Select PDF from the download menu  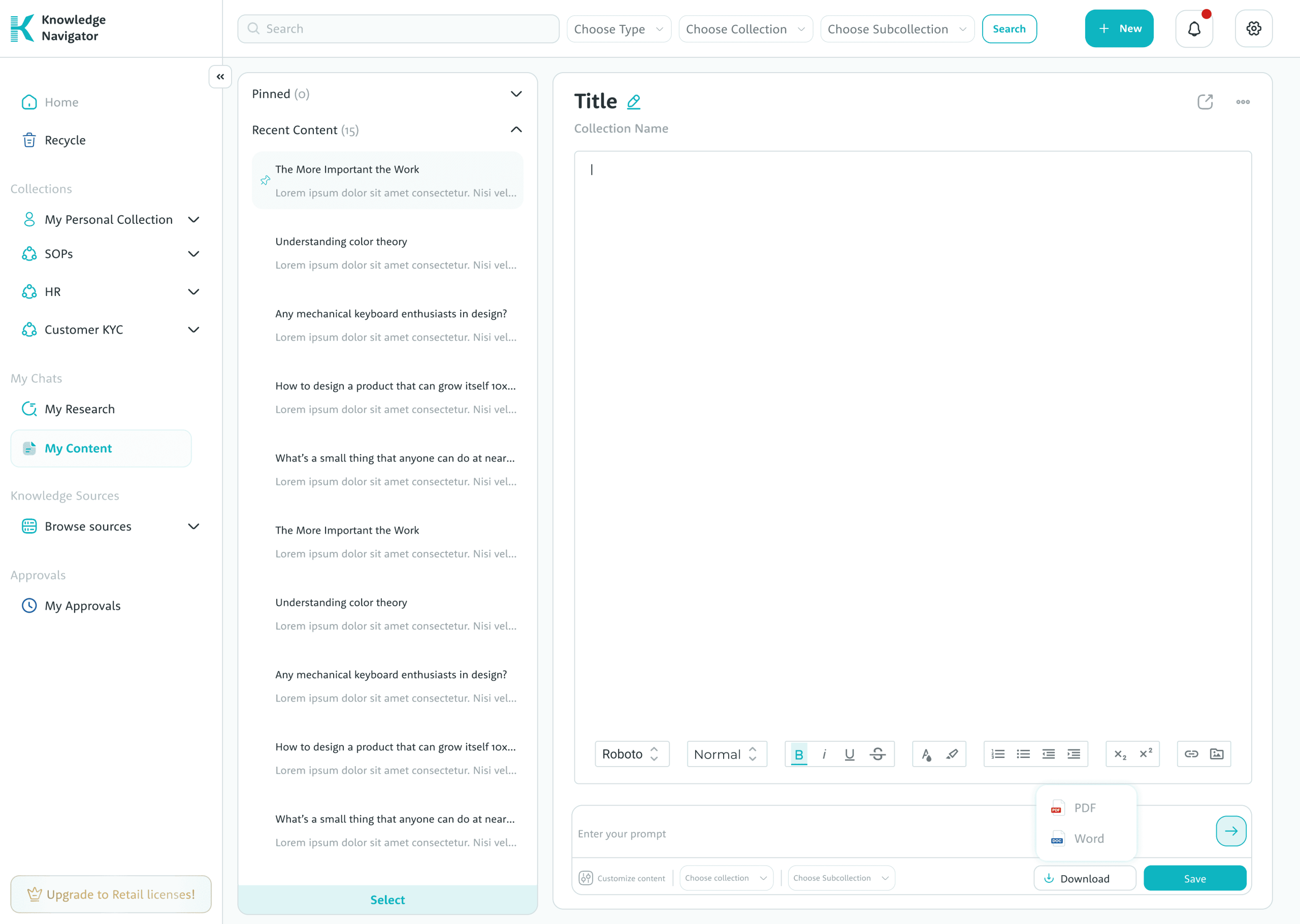pyautogui.click(x=1084, y=808)
